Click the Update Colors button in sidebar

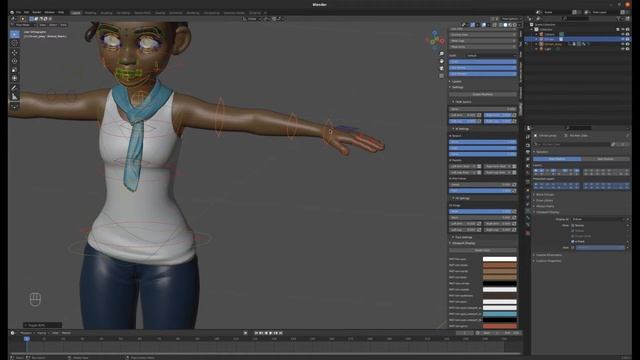click(482, 250)
